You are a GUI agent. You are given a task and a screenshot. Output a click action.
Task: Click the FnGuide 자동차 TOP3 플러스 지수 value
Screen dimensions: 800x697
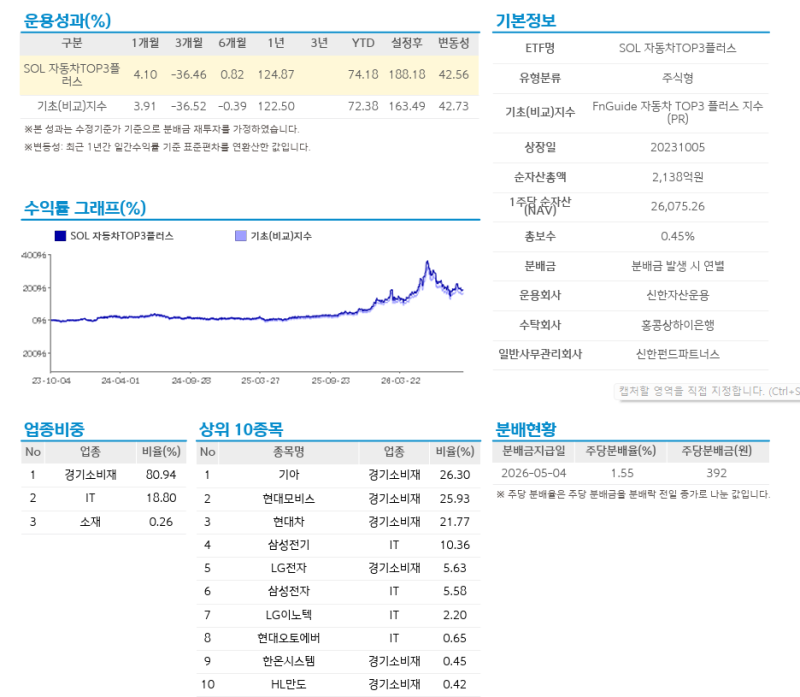678,112
